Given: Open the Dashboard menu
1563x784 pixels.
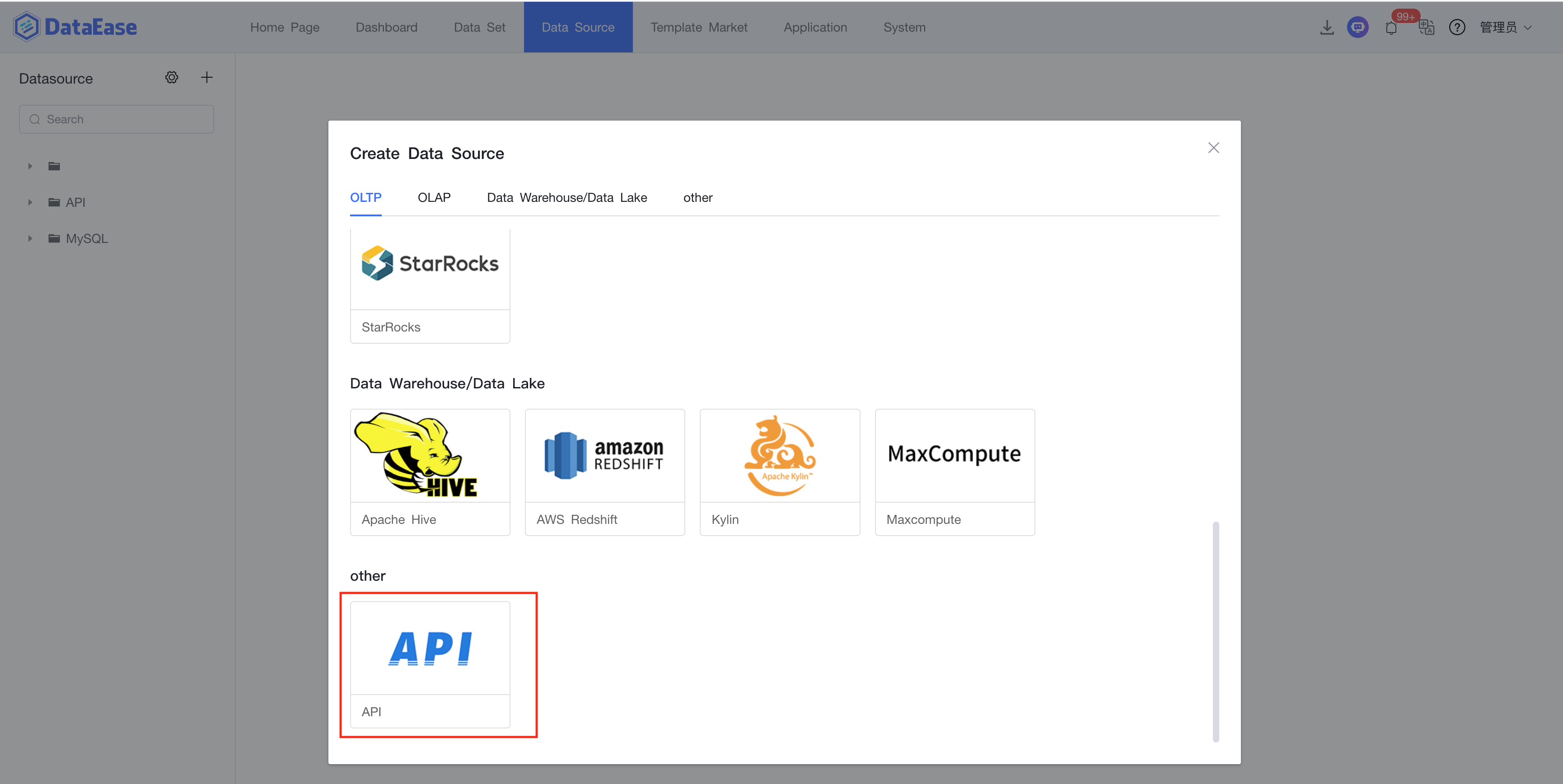Looking at the screenshot, I should coord(387,27).
